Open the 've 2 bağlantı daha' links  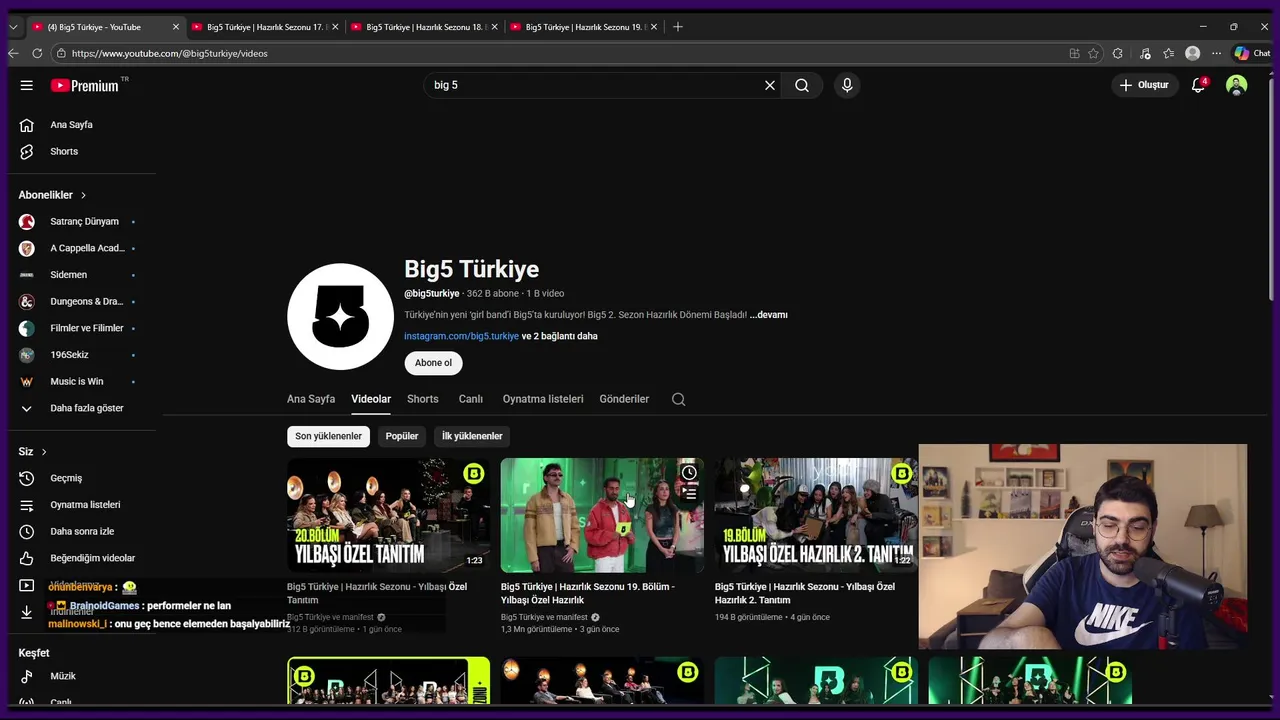[559, 336]
